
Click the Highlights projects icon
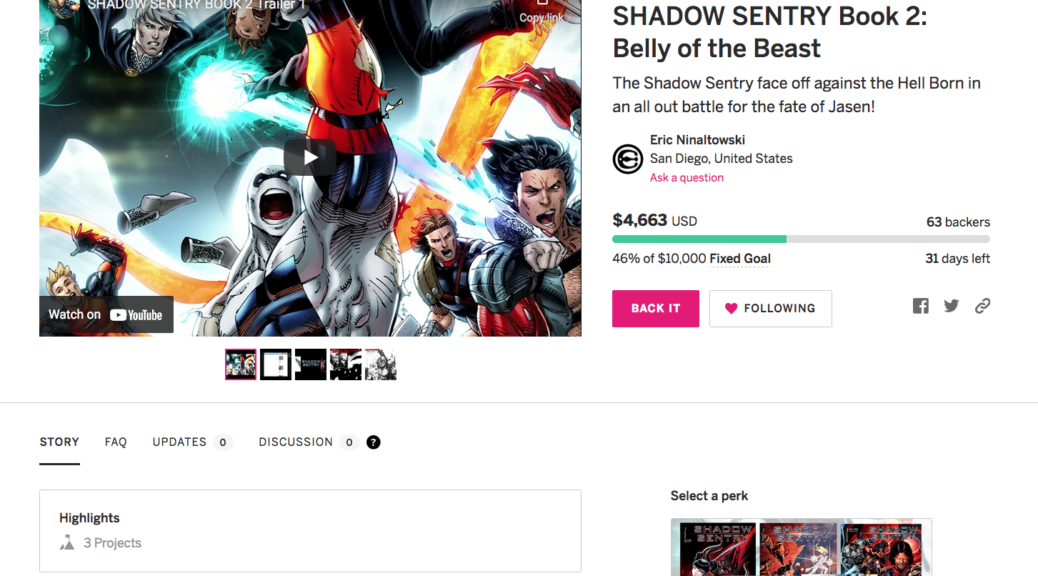[x=67, y=543]
